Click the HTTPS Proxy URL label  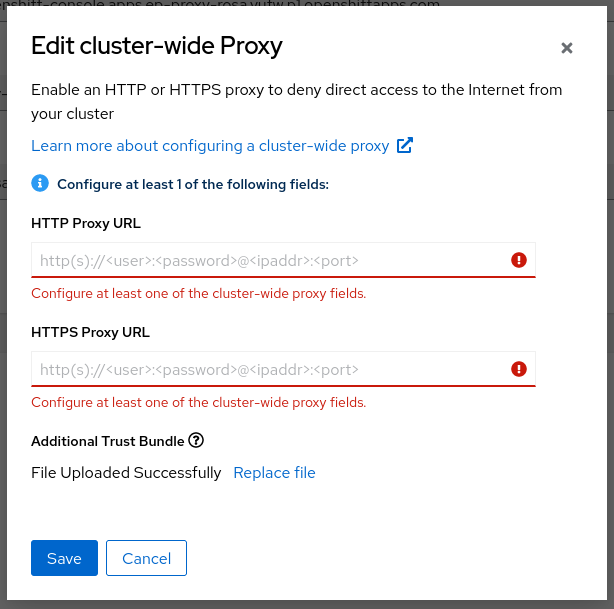[90, 332]
